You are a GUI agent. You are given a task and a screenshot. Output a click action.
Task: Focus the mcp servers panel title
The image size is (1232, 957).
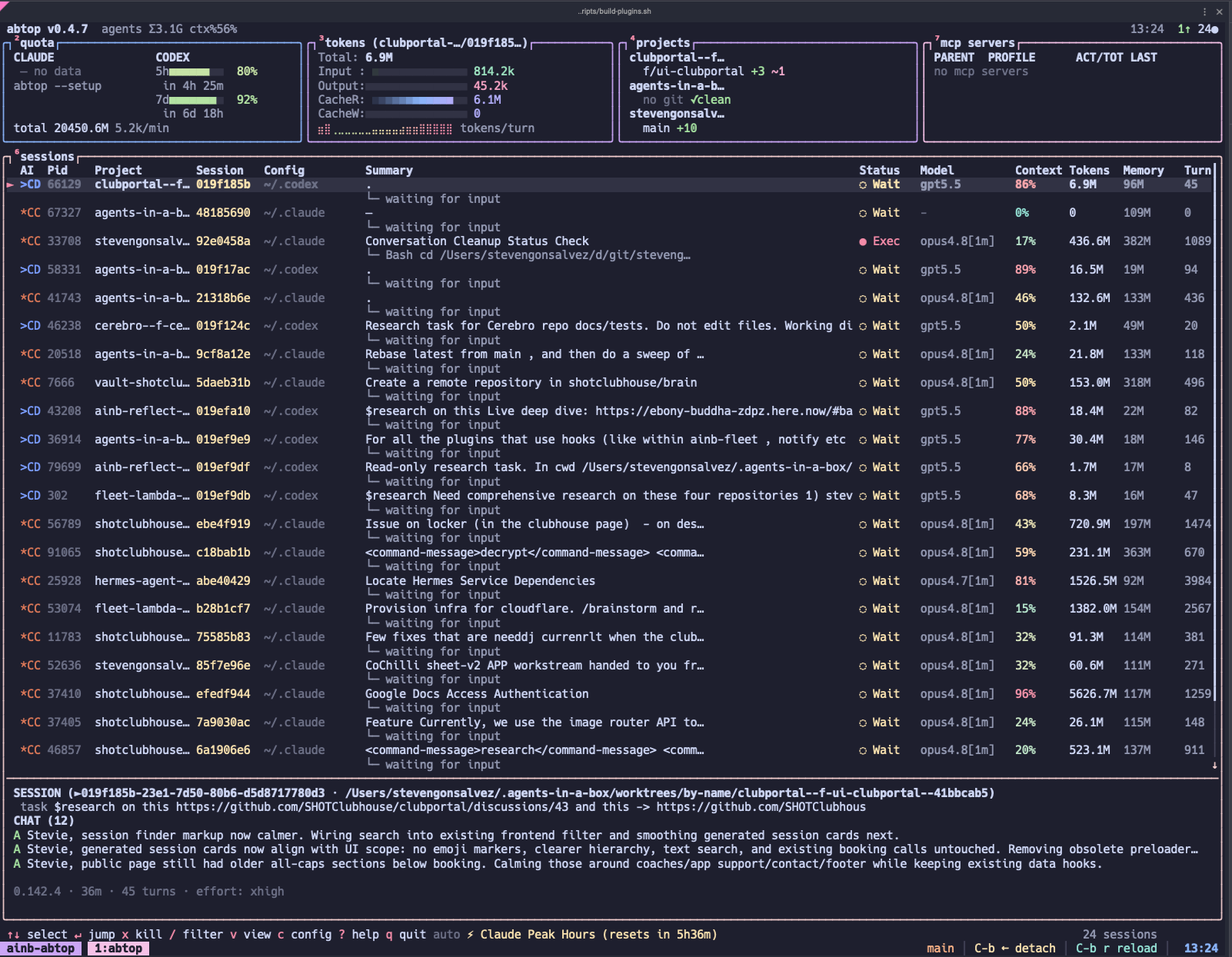[977, 43]
